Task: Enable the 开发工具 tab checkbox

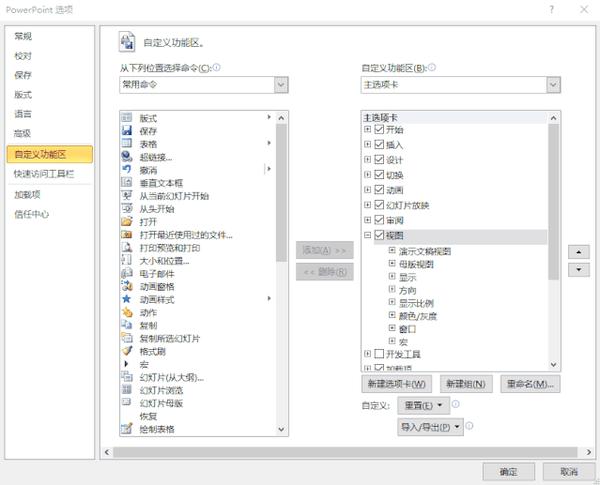Action: click(x=379, y=353)
